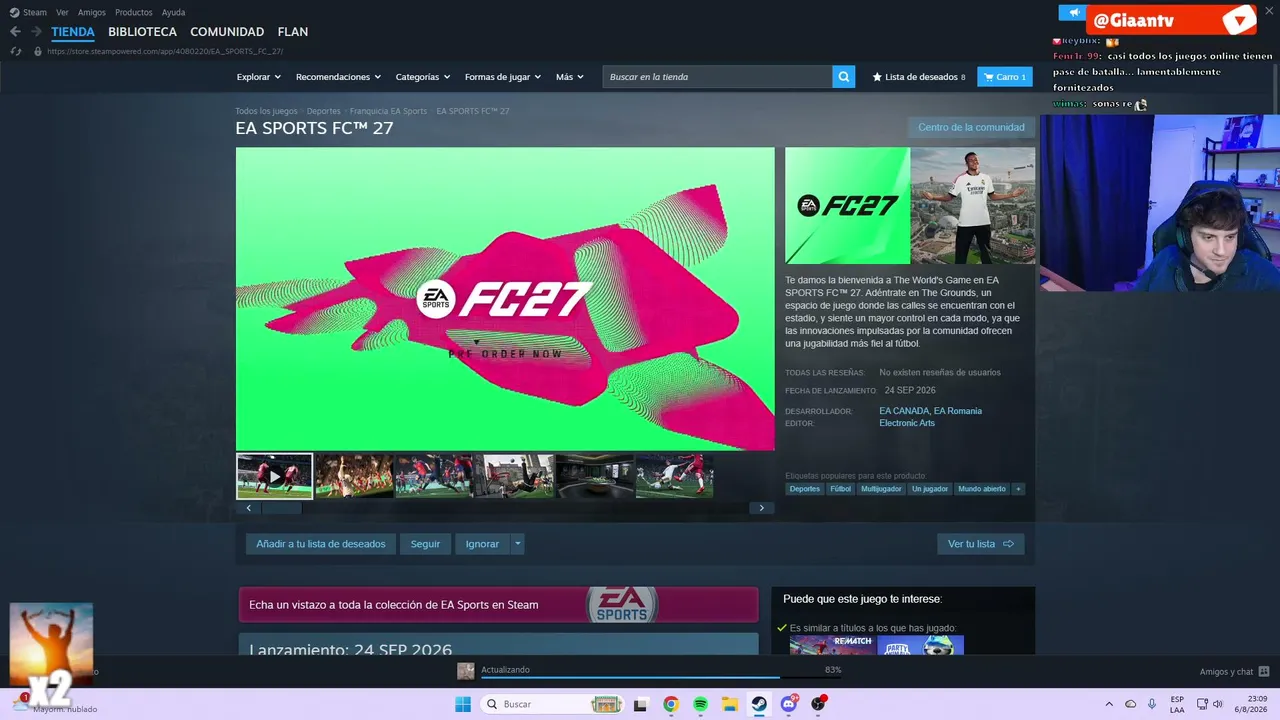Click the magnifier search button in store

tap(844, 77)
